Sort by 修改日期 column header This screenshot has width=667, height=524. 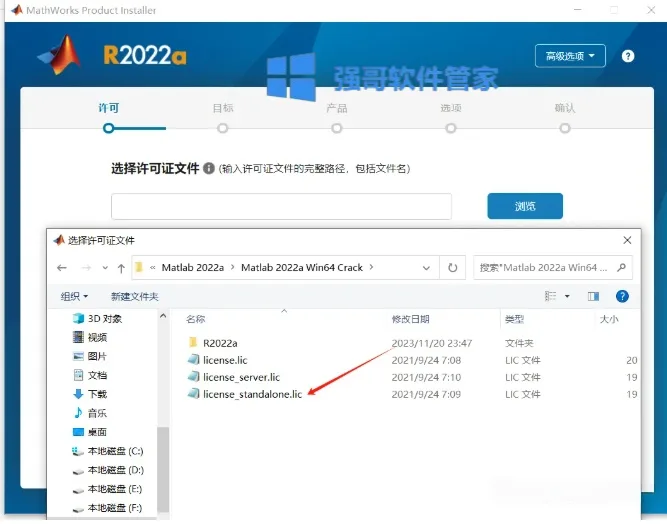pos(410,319)
